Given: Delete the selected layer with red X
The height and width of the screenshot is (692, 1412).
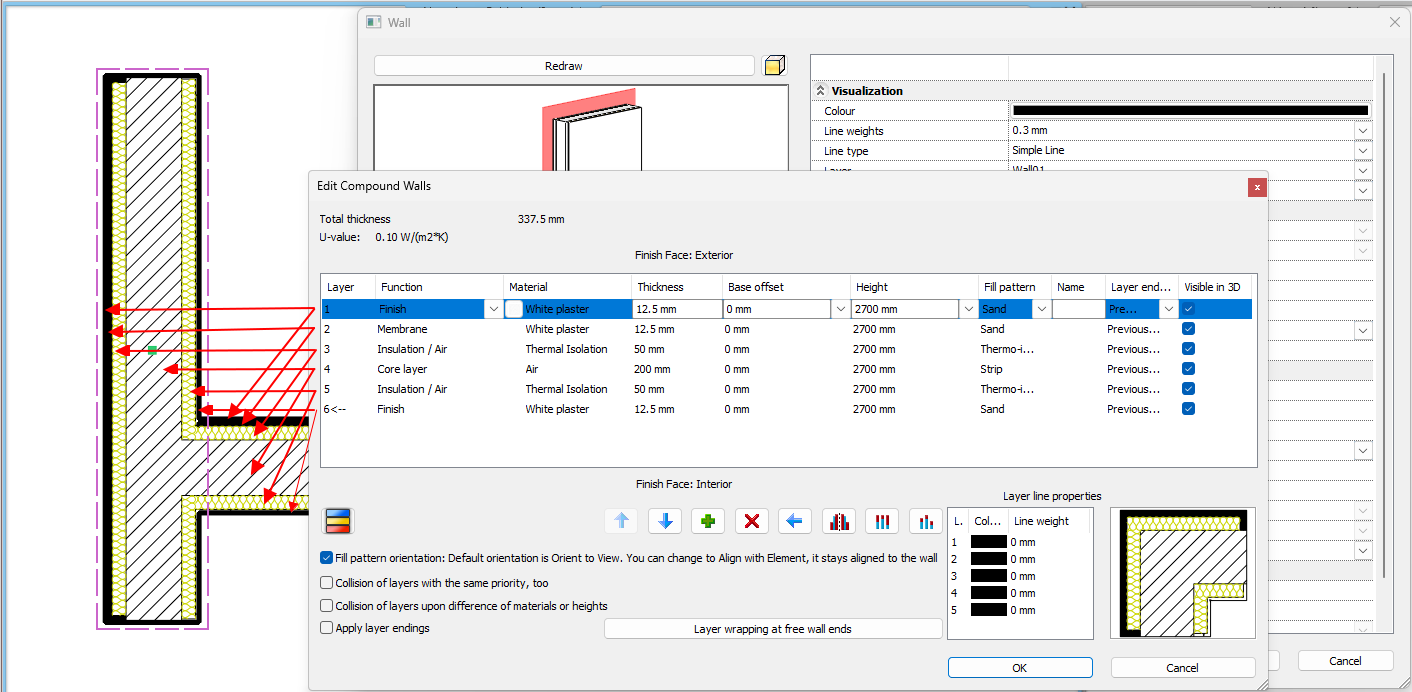Looking at the screenshot, I should tap(752, 521).
